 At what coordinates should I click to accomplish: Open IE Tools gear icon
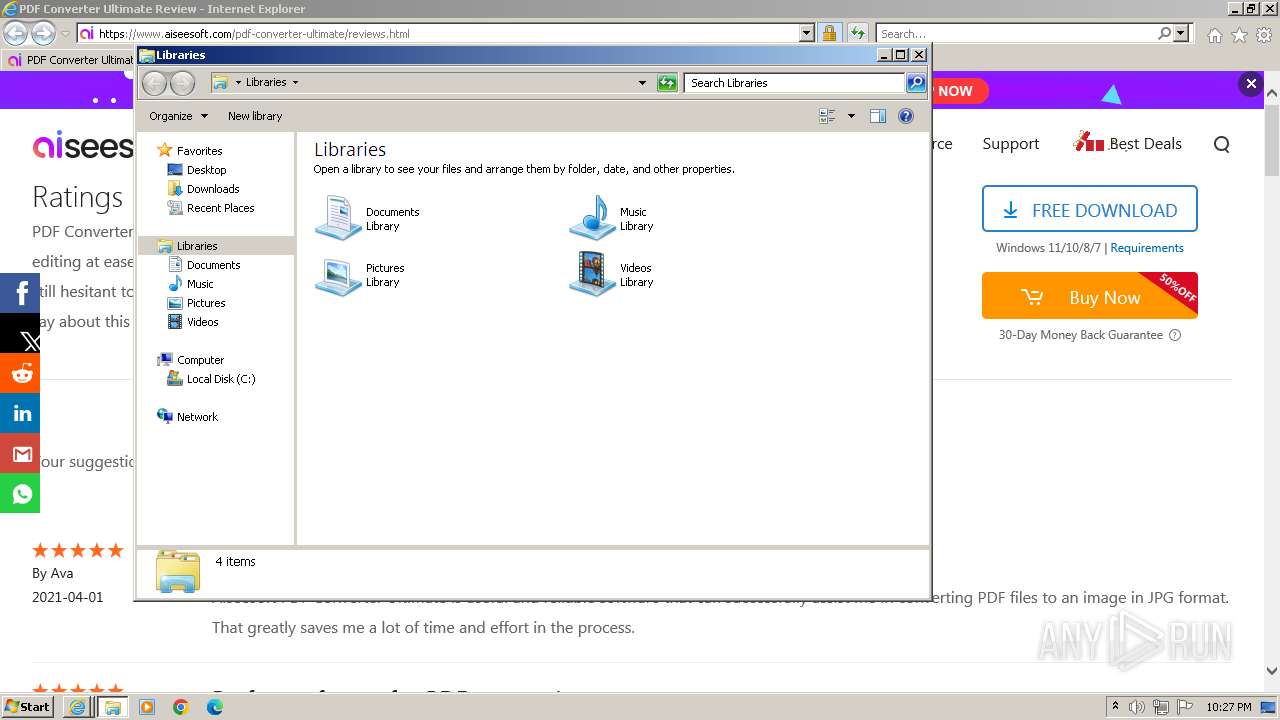click(x=1263, y=35)
